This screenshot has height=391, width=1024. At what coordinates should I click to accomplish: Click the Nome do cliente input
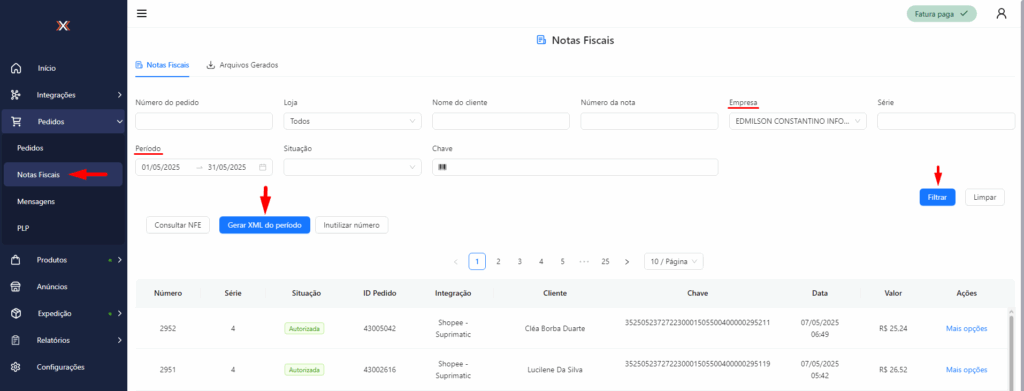point(501,121)
